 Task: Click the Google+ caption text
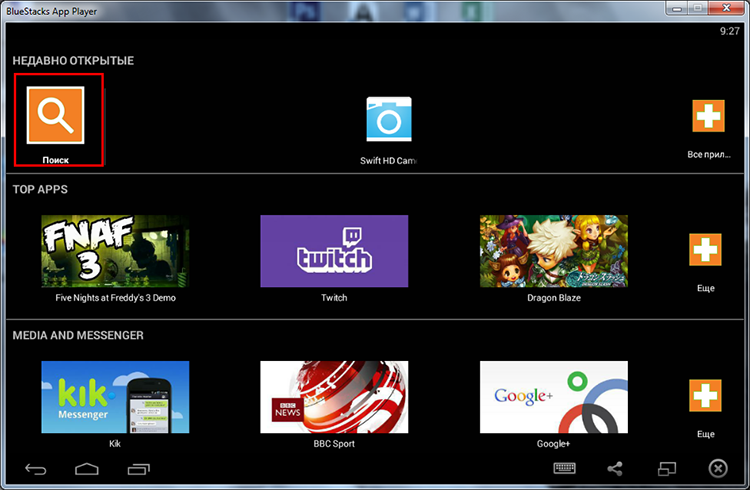(x=553, y=444)
